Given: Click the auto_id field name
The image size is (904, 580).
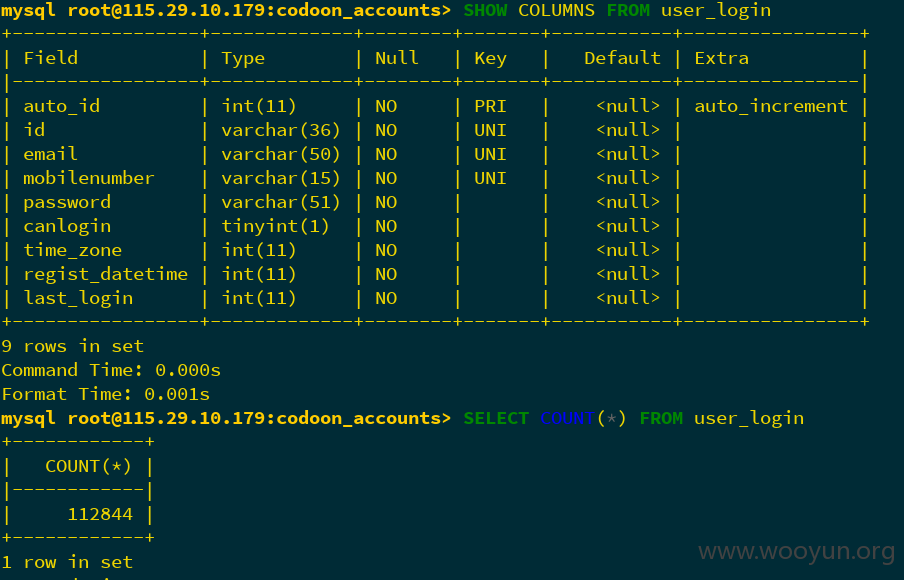Looking at the screenshot, I should pyautogui.click(x=62, y=106).
